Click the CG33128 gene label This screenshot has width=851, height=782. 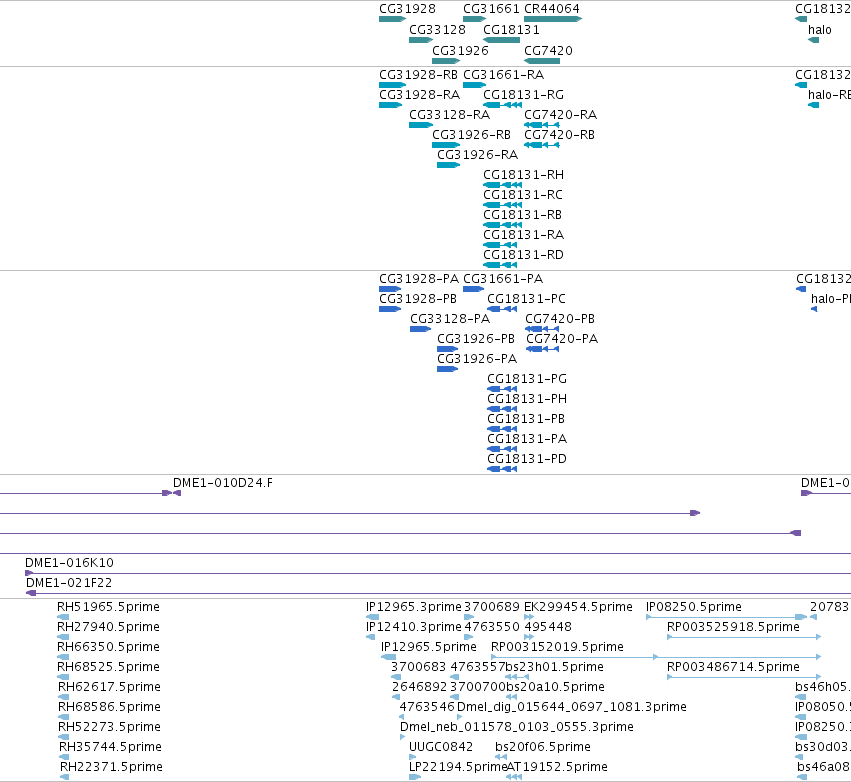click(x=437, y=30)
